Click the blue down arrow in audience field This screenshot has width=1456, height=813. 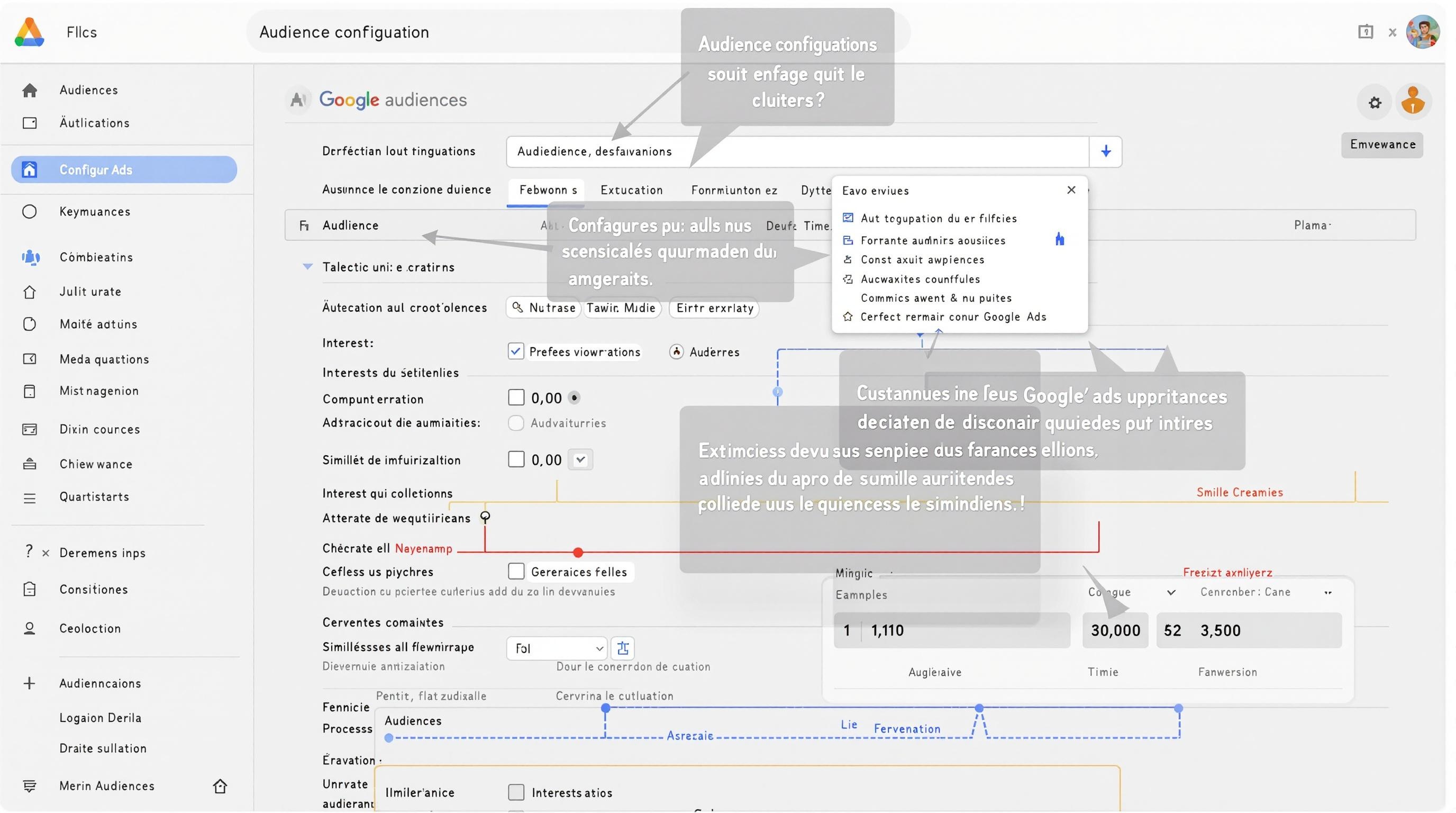(x=1106, y=151)
